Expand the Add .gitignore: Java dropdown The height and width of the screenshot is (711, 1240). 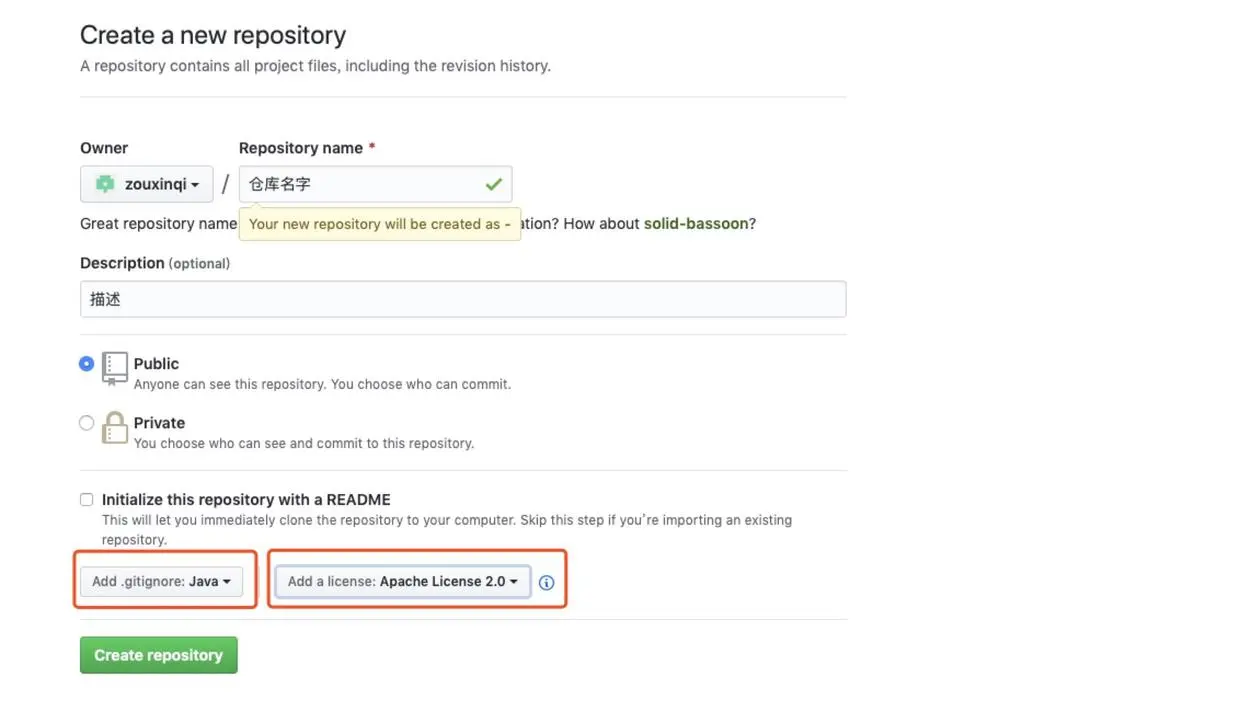tap(161, 581)
